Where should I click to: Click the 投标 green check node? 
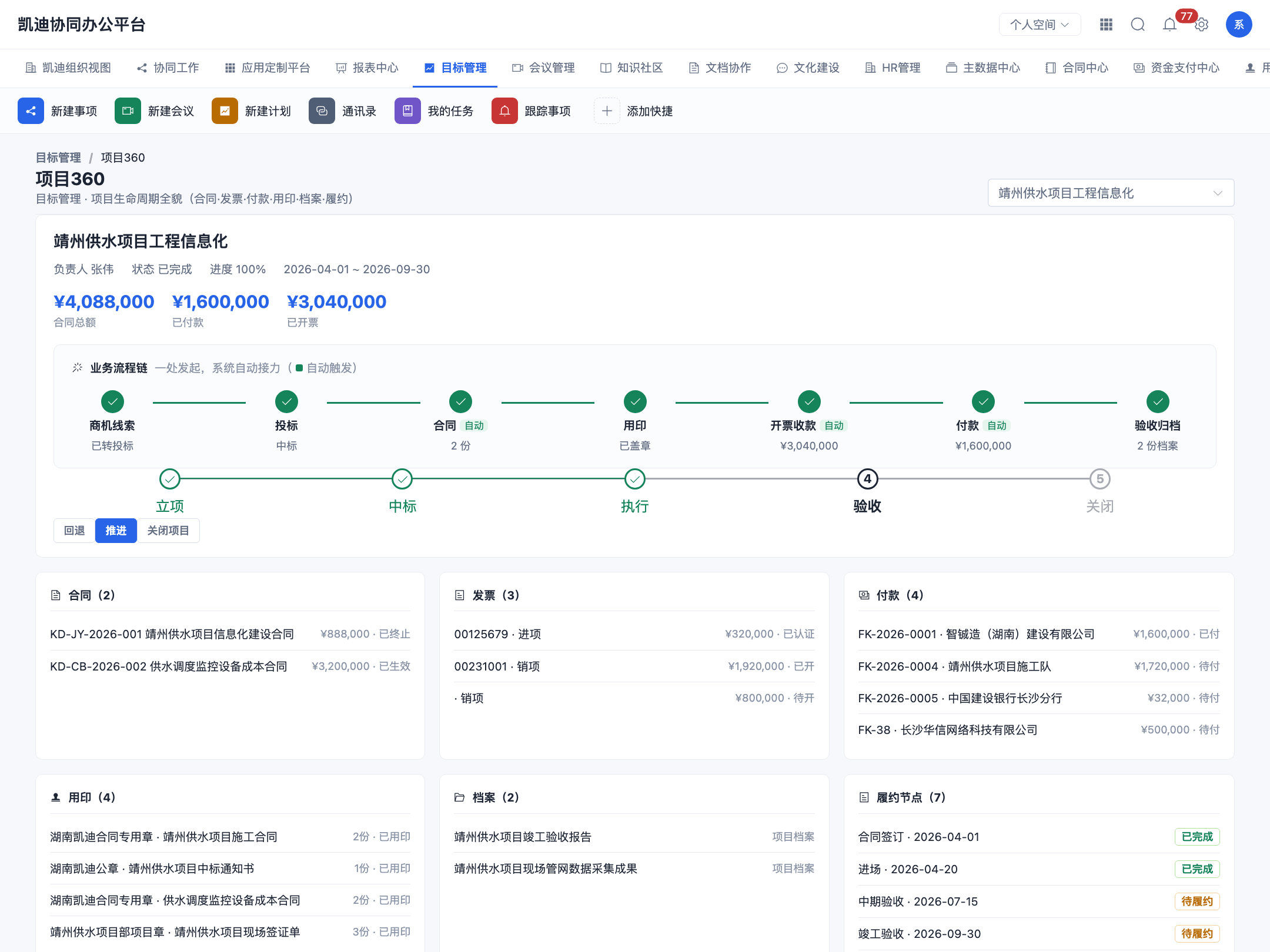[x=286, y=402]
